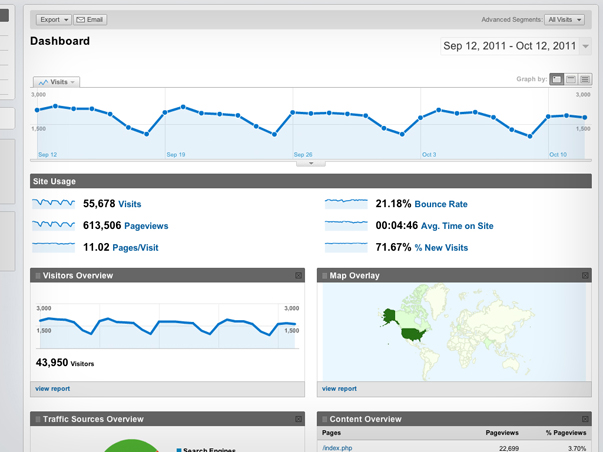Close the Content Overview widget
This screenshot has width=603, height=452.
tap(585, 419)
